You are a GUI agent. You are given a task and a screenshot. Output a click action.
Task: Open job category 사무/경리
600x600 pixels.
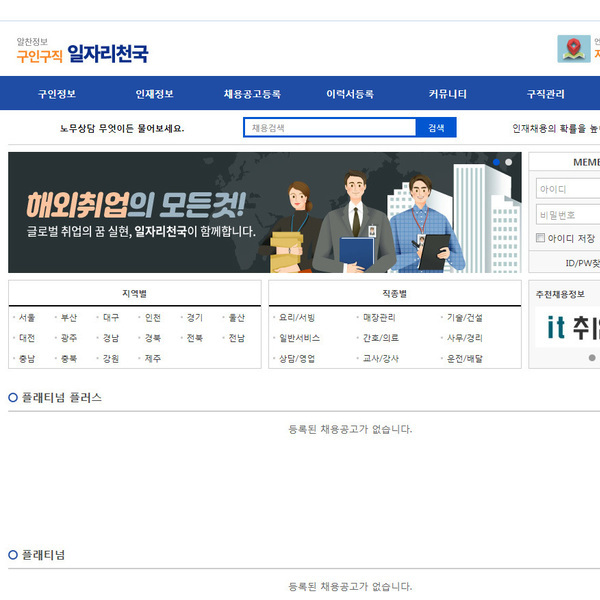pyautogui.click(x=465, y=338)
